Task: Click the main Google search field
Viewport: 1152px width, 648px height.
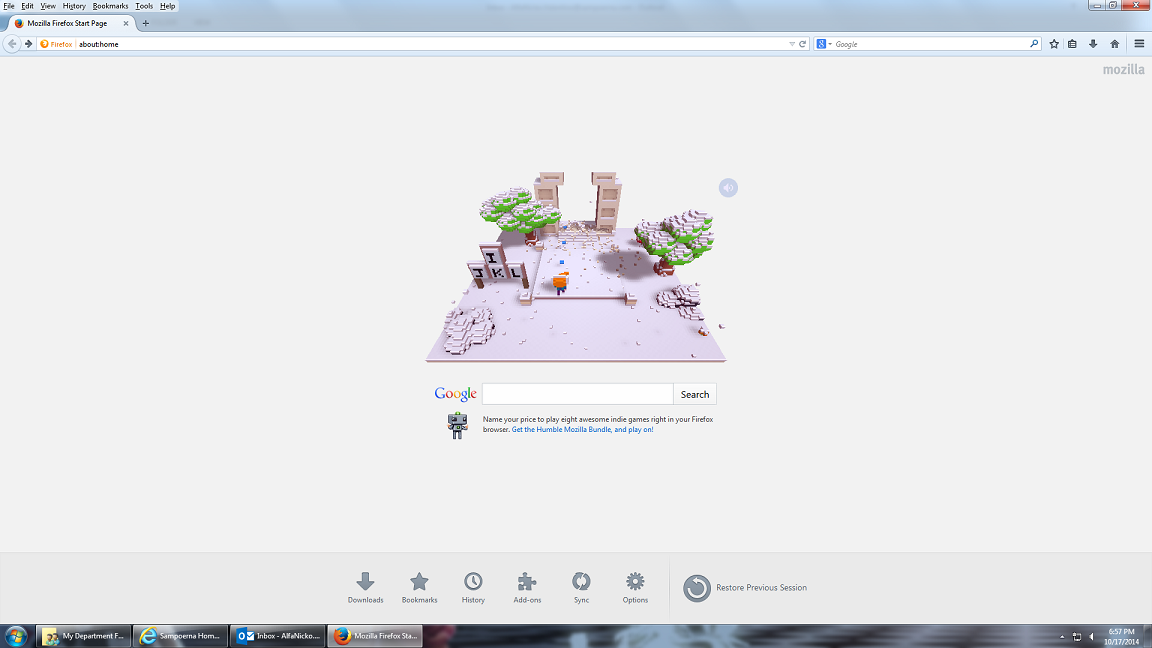Action: click(x=577, y=394)
